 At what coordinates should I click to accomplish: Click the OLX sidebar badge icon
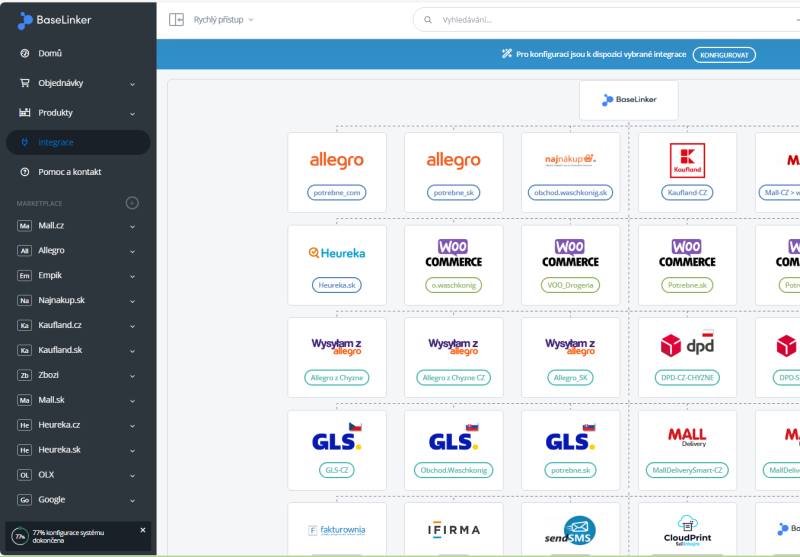[x=24, y=475]
